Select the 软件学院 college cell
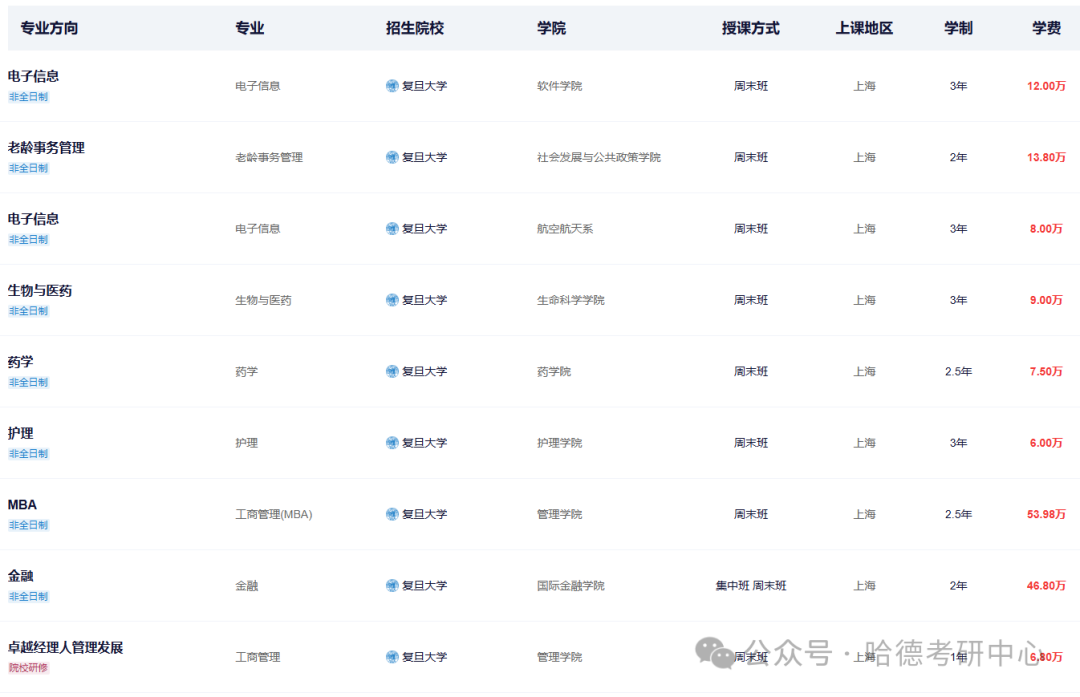Image resolution: width=1080 pixels, height=697 pixels. pos(559,86)
